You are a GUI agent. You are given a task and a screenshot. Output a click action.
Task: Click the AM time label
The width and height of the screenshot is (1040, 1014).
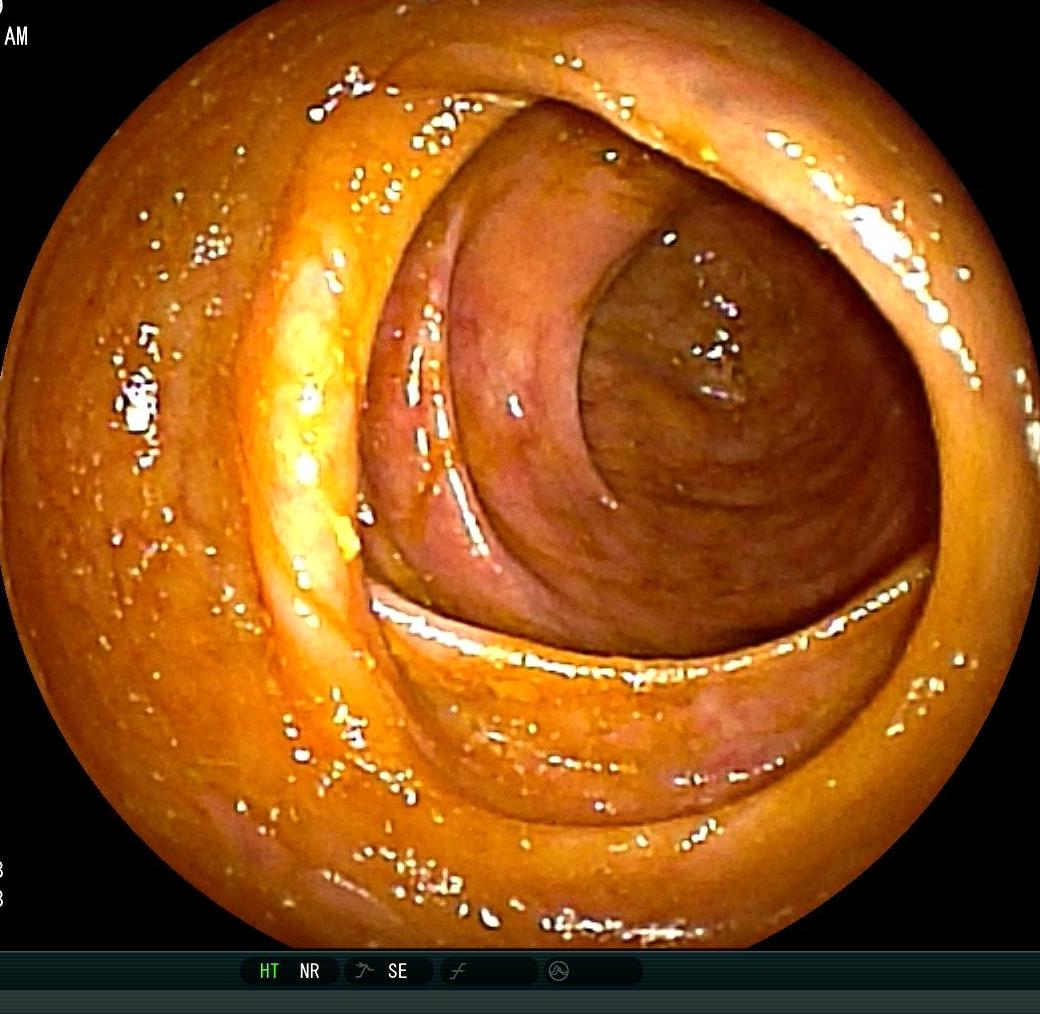16,36
